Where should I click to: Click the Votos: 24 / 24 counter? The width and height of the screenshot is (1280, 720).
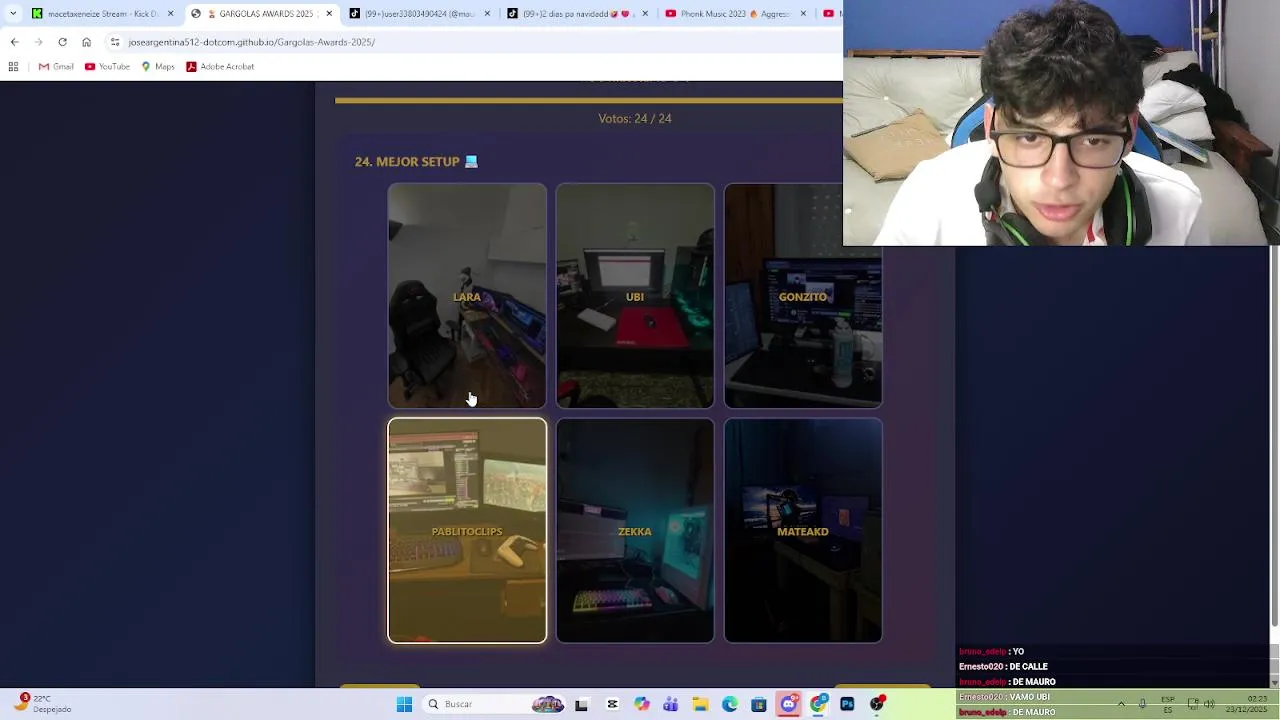point(635,118)
